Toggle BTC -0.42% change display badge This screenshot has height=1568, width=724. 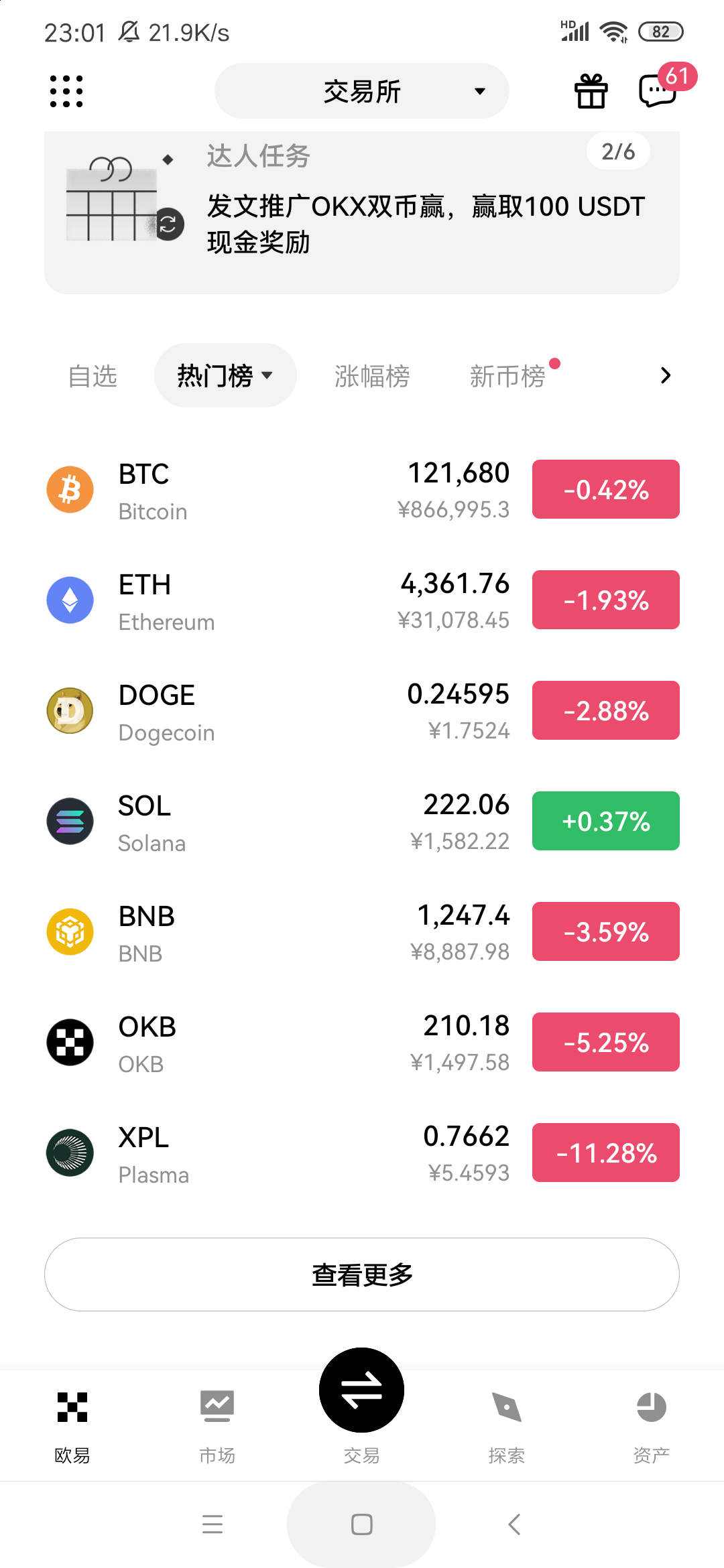(x=605, y=489)
